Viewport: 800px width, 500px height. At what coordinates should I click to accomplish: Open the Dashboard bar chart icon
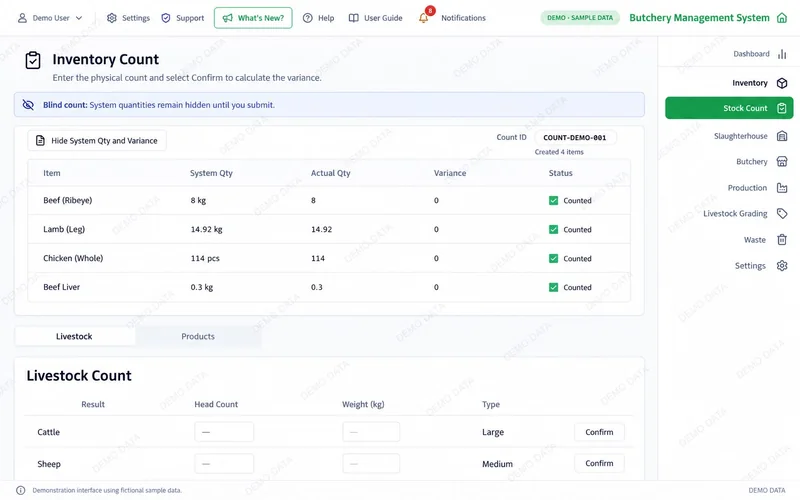tap(782, 54)
